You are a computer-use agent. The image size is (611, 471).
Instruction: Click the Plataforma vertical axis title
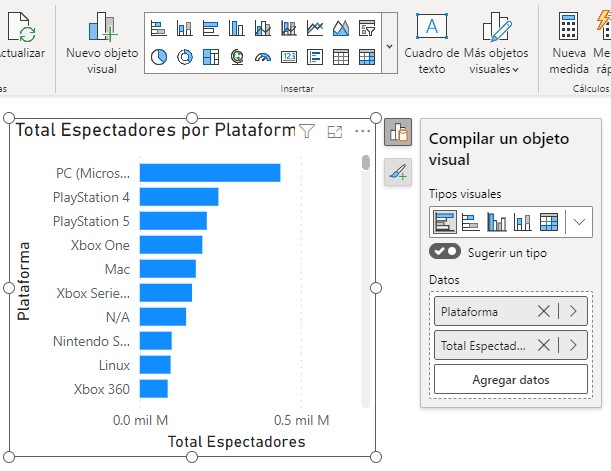(x=23, y=281)
